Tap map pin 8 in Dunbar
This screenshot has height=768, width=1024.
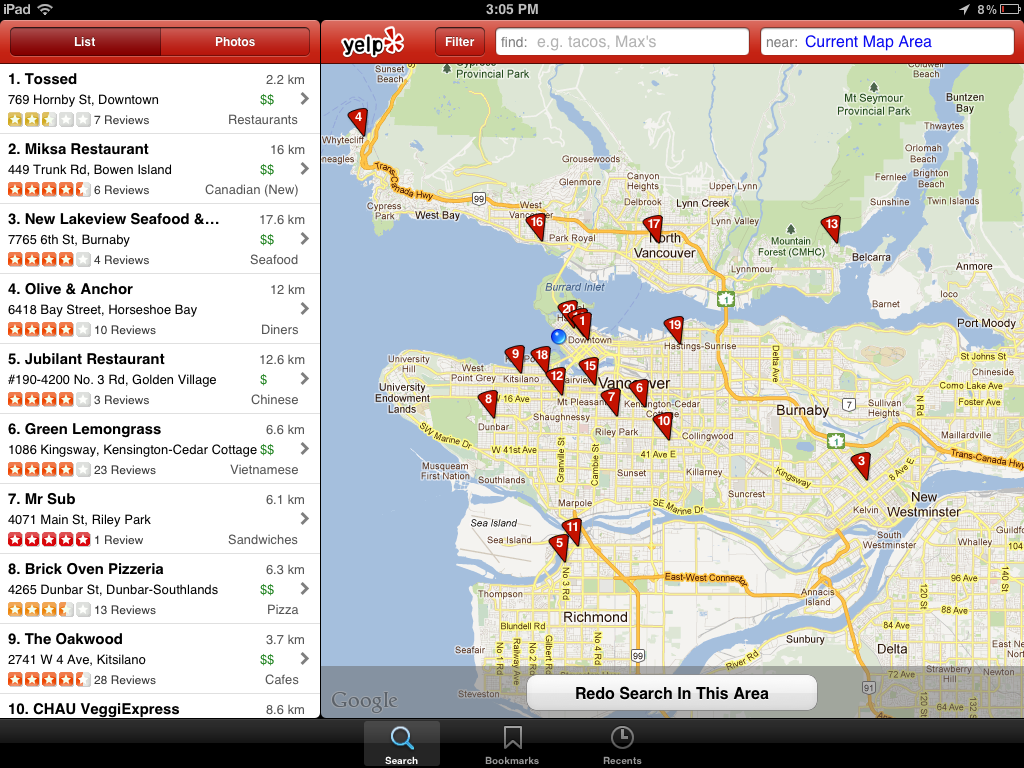coord(488,401)
